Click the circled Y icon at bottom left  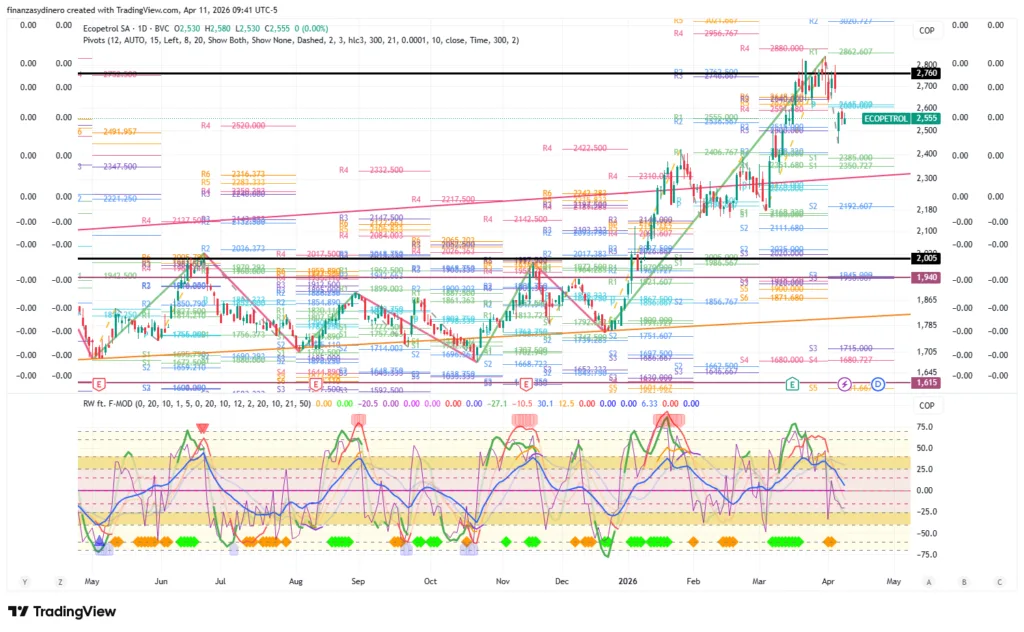(24, 581)
